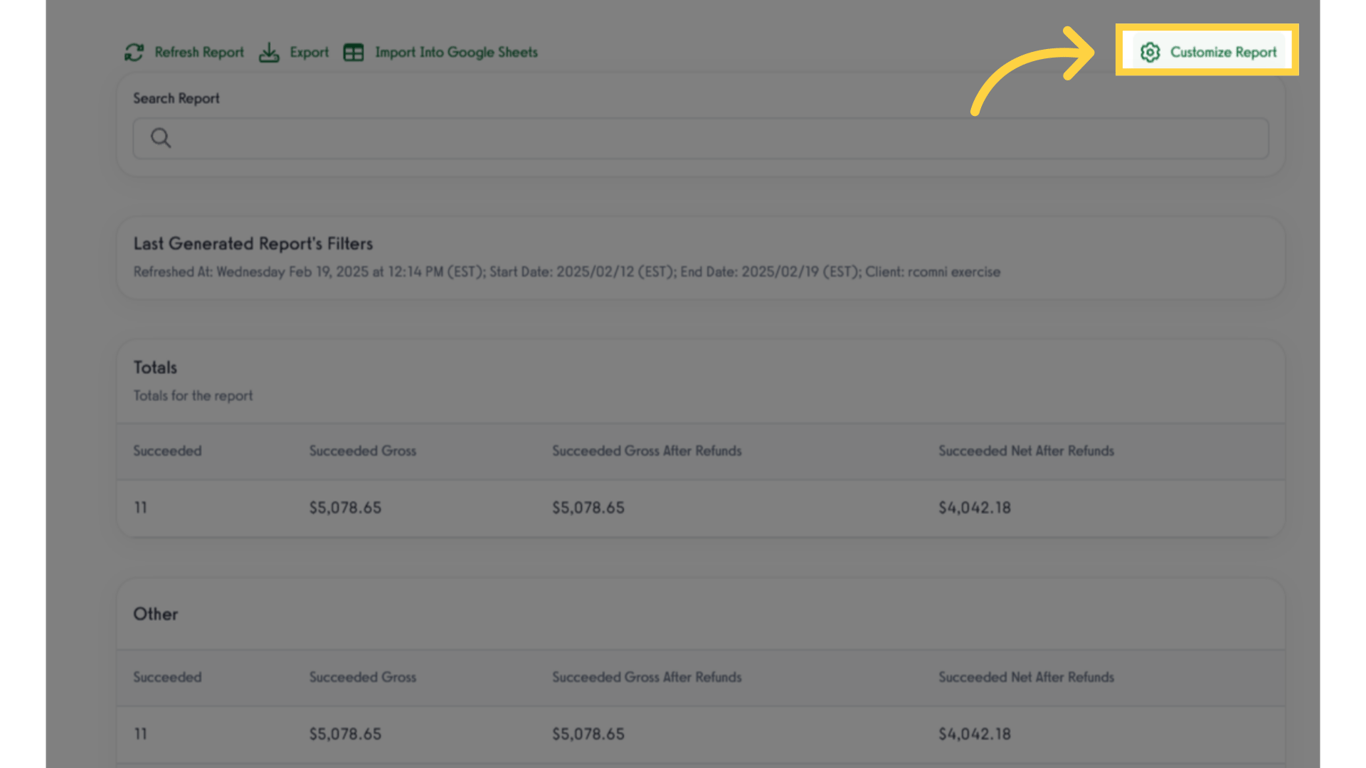The width and height of the screenshot is (1366, 768).
Task: Click the Export text link
Action: point(309,52)
